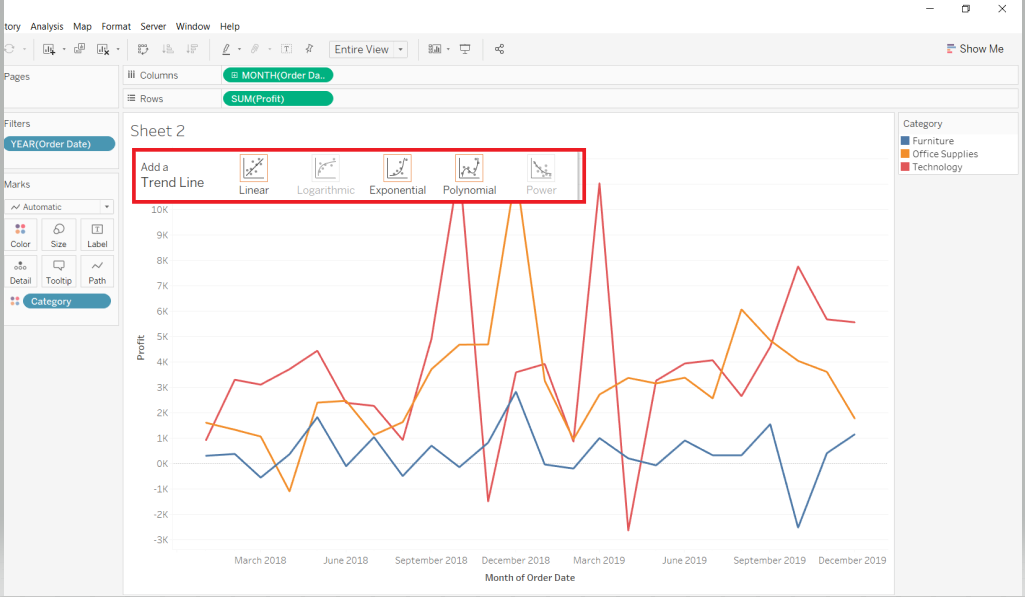
Task: Toggle the Swap Rows and Columns icon
Action: [x=143, y=49]
